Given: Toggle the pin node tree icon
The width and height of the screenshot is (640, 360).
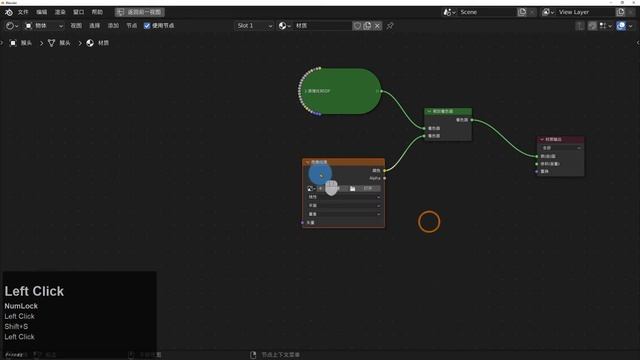Looking at the screenshot, I should point(390,26).
